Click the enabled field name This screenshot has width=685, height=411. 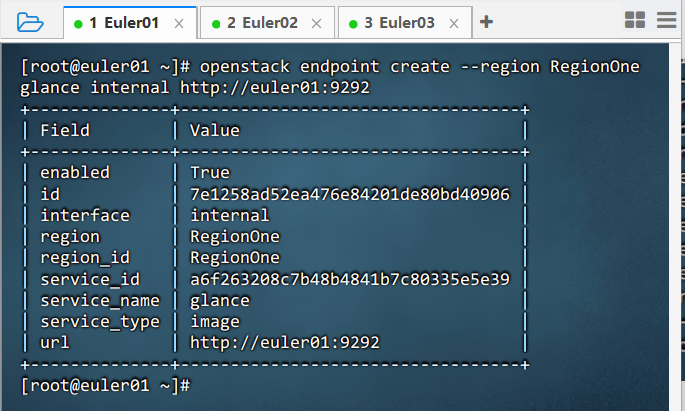click(x=75, y=173)
